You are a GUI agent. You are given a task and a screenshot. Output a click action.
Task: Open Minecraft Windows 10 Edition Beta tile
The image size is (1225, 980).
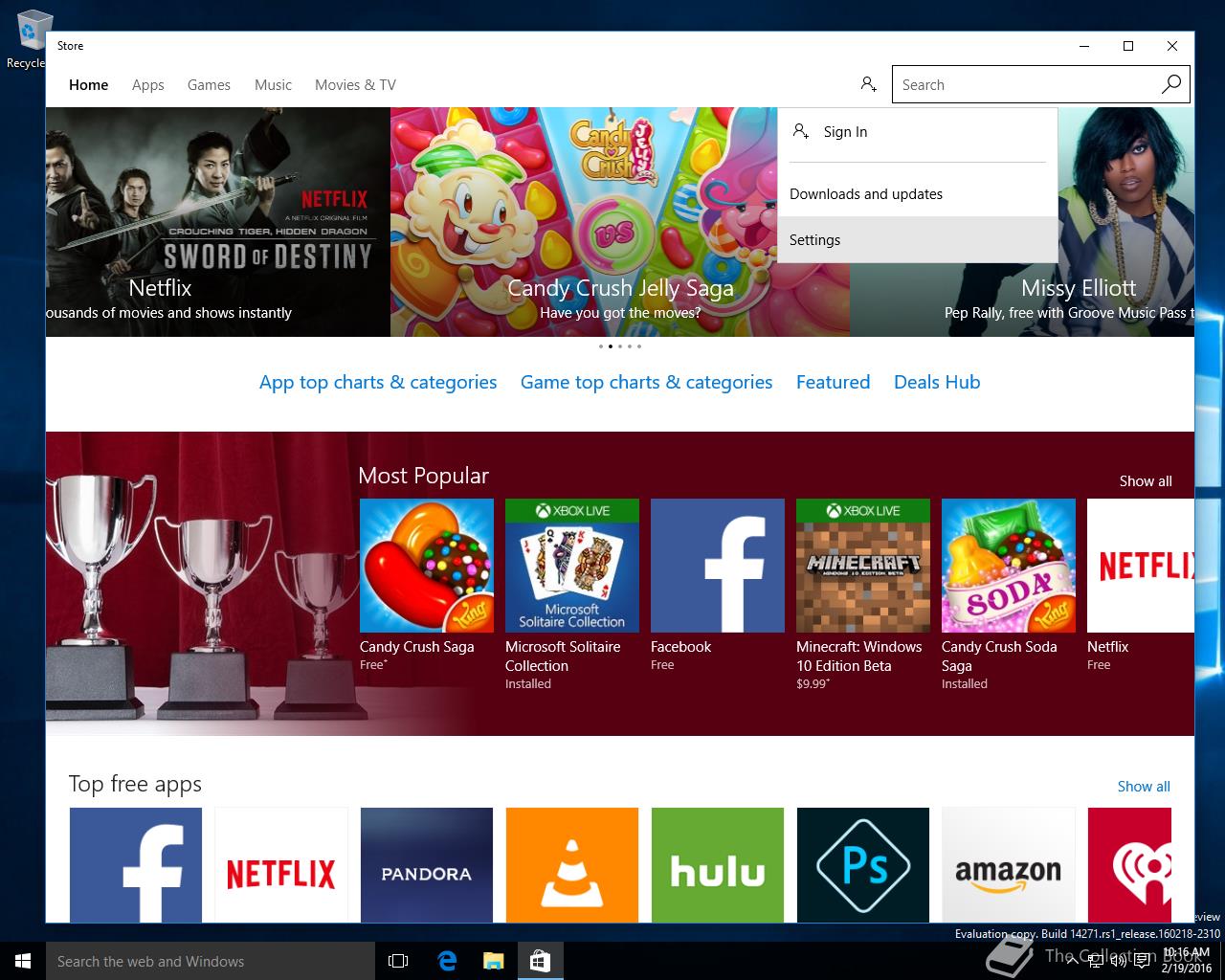[x=863, y=566]
